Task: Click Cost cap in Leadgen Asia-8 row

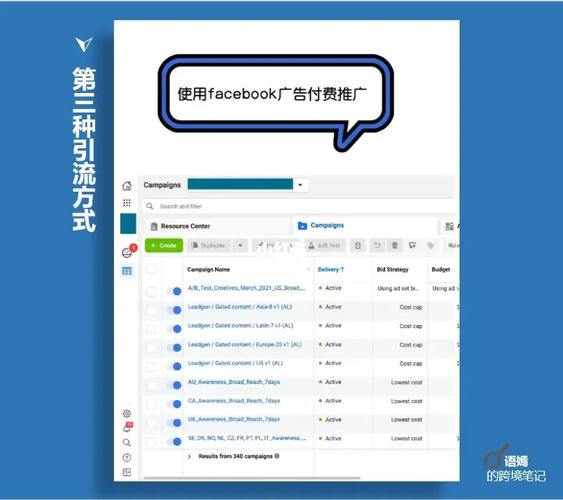Action: [x=411, y=307]
